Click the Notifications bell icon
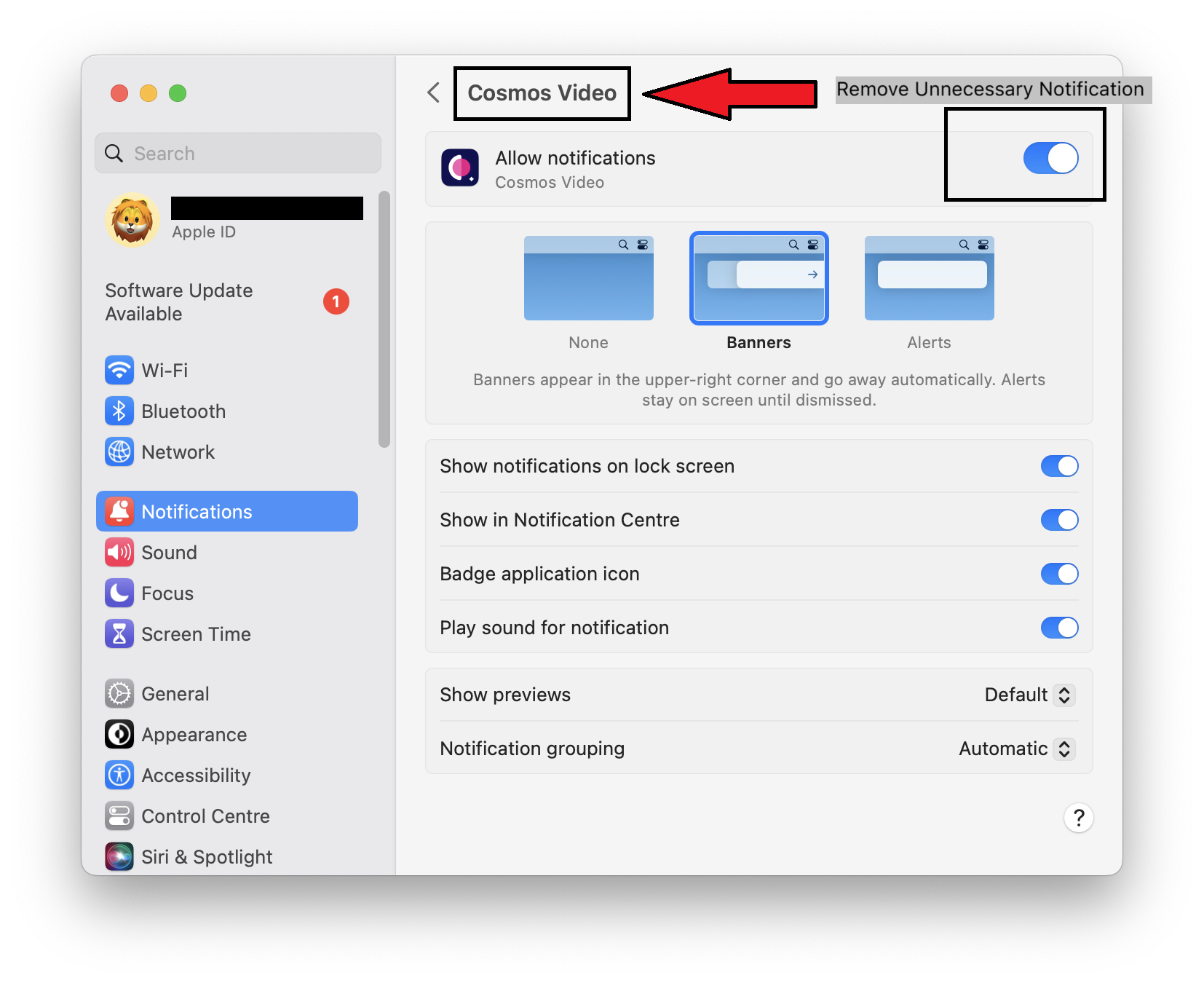This screenshot has height=983, width=1204. 119,511
